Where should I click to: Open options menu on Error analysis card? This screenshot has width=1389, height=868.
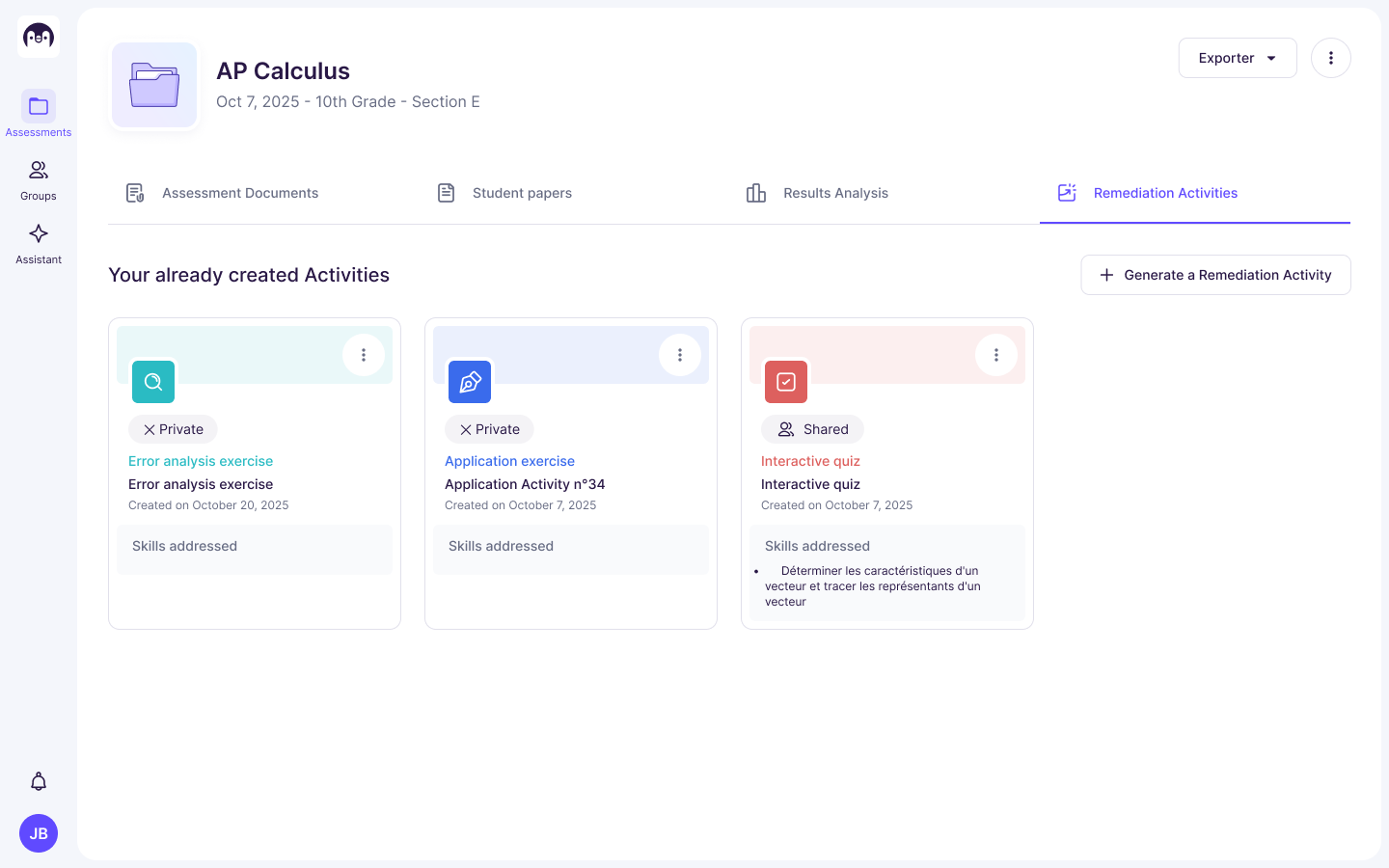pyautogui.click(x=364, y=355)
